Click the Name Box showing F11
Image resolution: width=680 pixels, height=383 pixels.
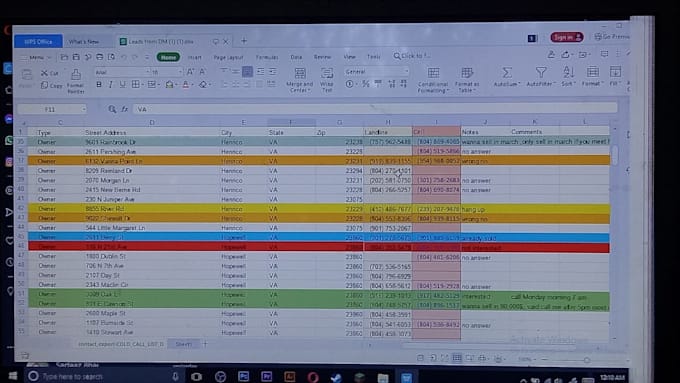(52, 109)
